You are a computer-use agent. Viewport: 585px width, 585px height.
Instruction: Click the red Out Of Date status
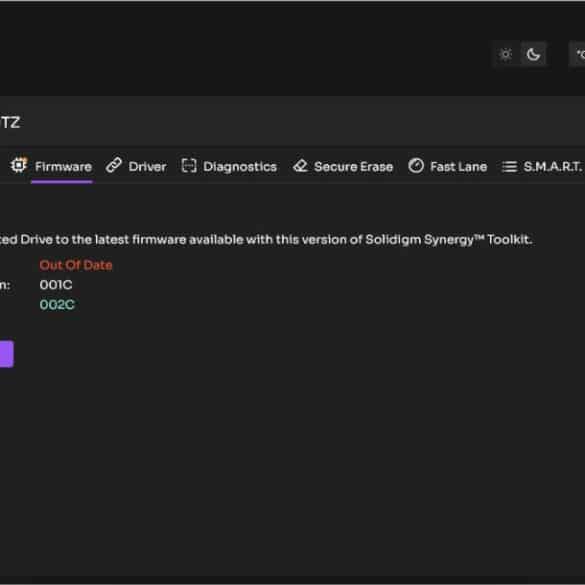pyautogui.click(x=76, y=265)
